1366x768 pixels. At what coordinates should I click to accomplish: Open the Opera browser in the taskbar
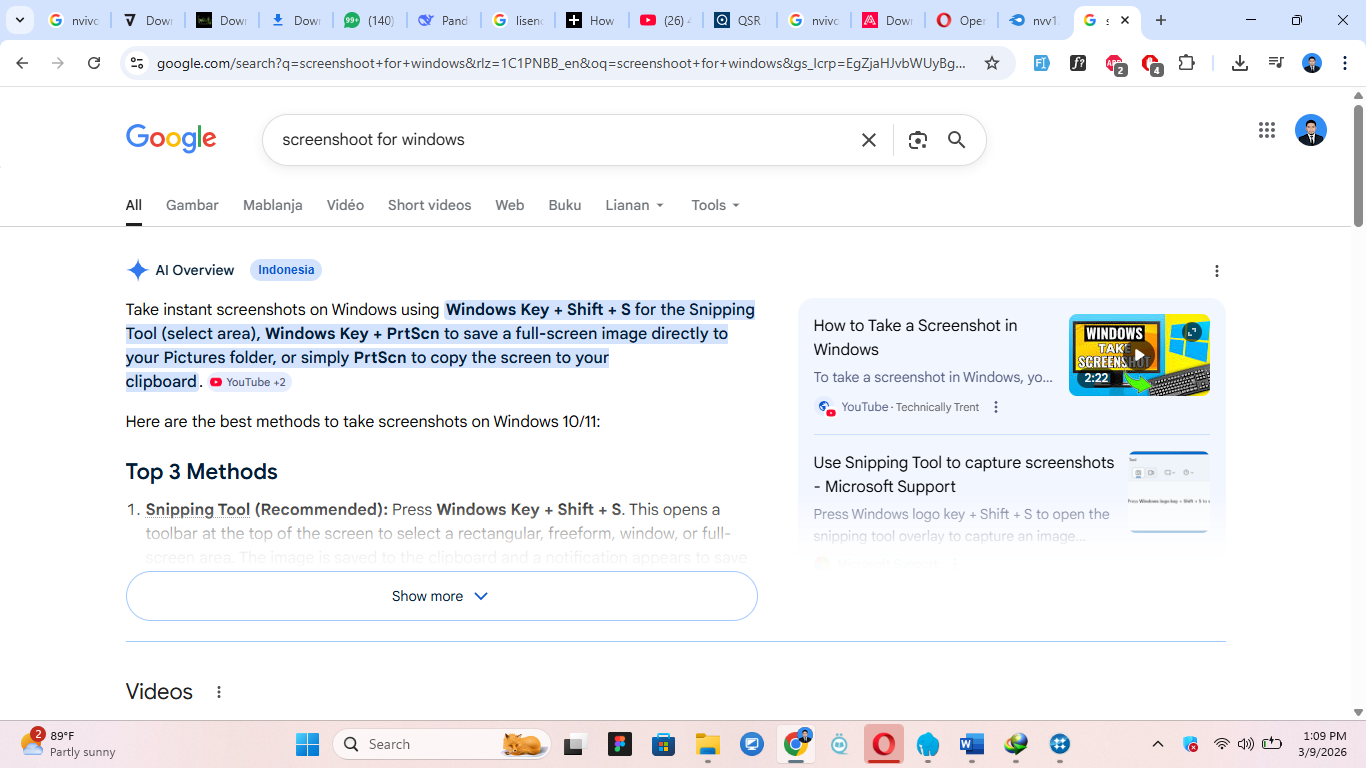point(883,744)
